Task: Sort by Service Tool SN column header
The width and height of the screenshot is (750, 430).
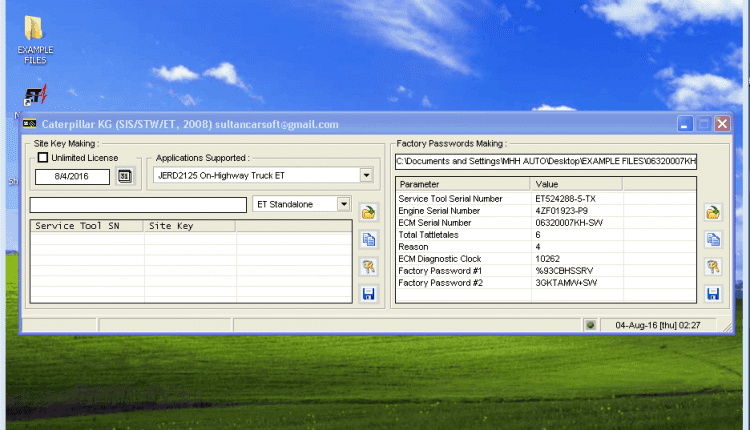Action: pyautogui.click(x=87, y=226)
